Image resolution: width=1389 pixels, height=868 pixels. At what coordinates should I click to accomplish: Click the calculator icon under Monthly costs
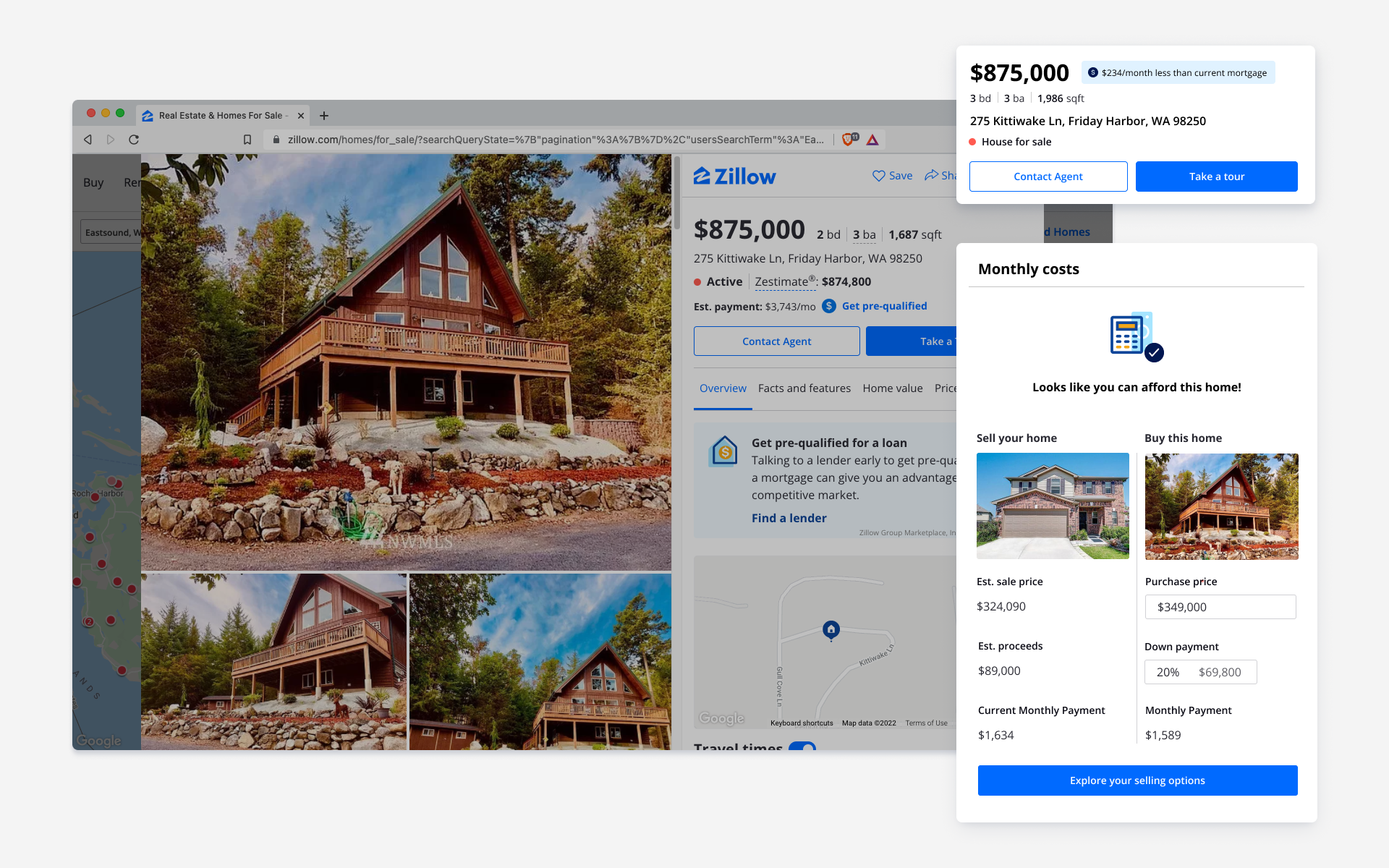point(1137,336)
